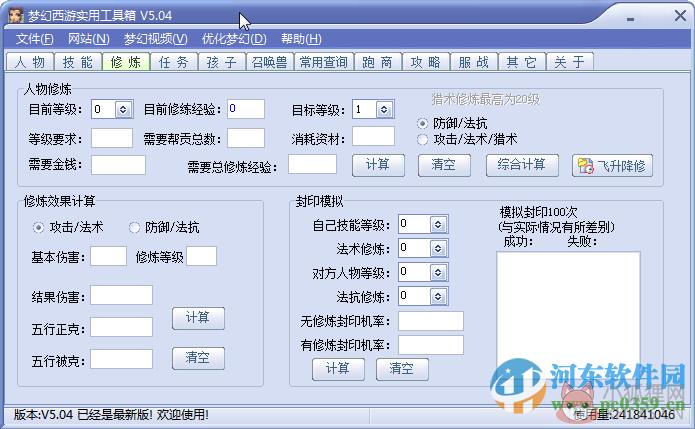The image size is (695, 429).
Task: Select 防御/法抗 radio in 修炼效果计算
Action: pyautogui.click(x=134, y=228)
